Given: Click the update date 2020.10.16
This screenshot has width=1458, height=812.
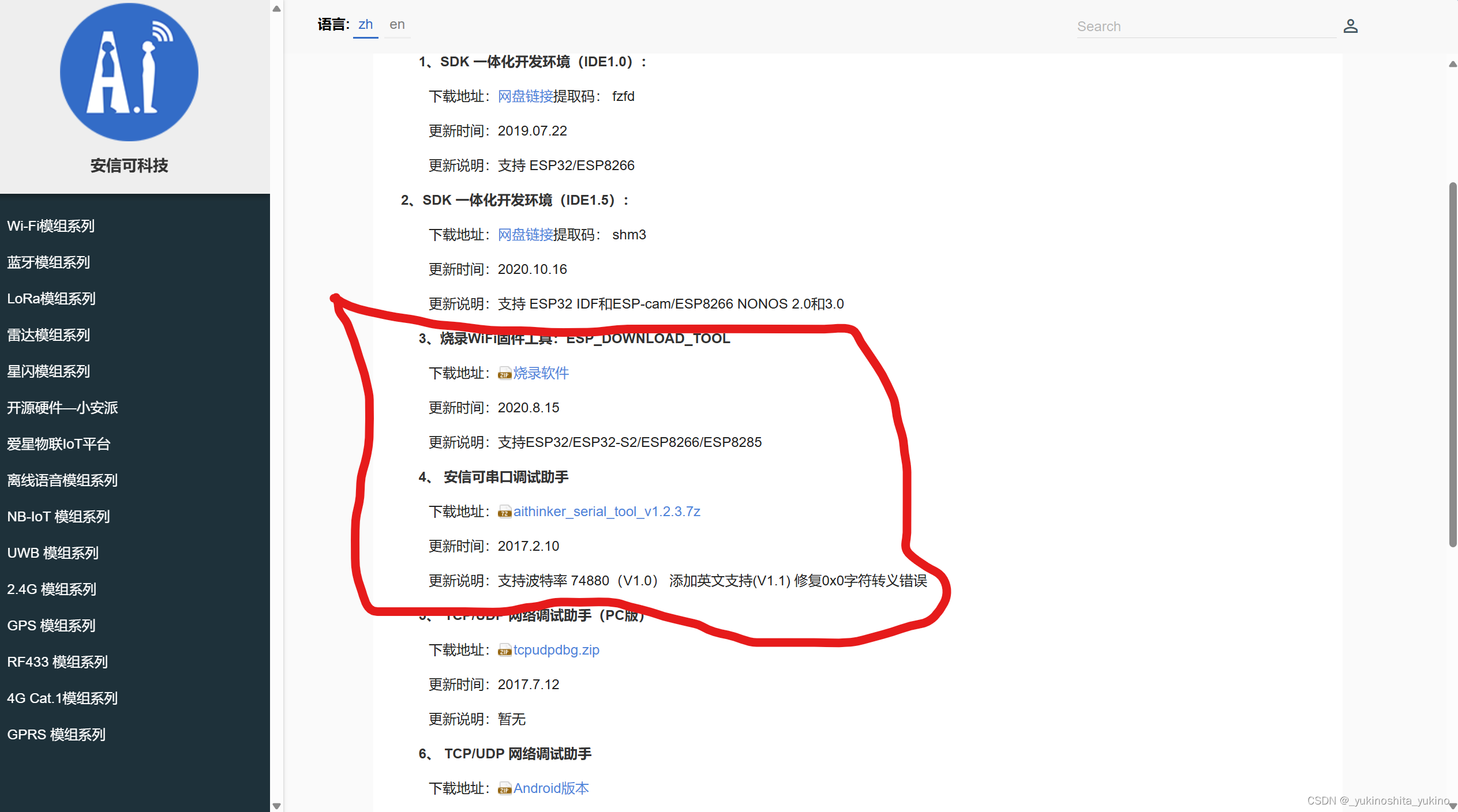Looking at the screenshot, I should (x=533, y=269).
